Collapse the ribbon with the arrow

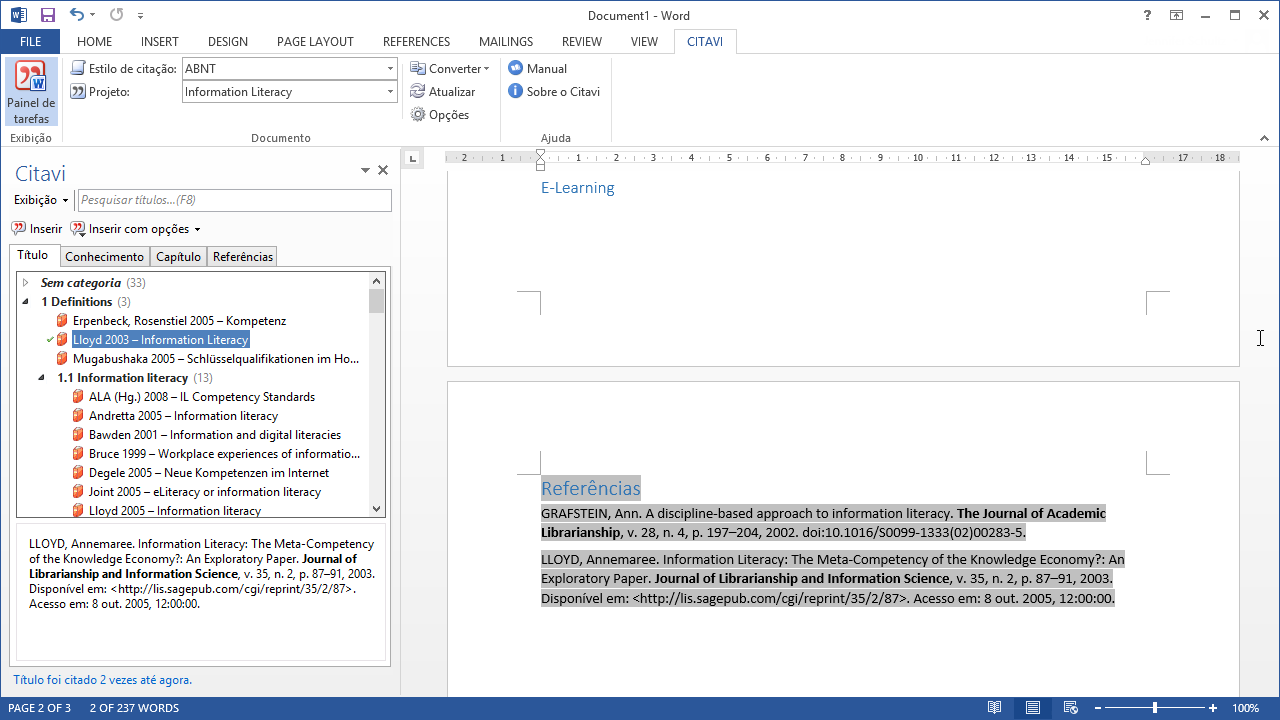(x=1262, y=138)
